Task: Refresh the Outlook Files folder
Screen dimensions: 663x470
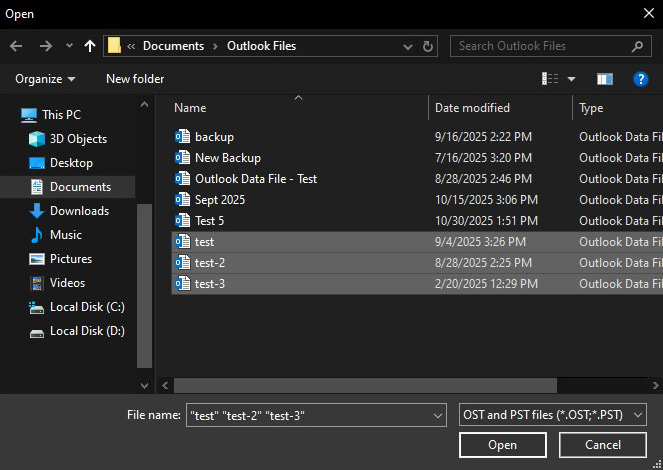Action: (x=428, y=46)
